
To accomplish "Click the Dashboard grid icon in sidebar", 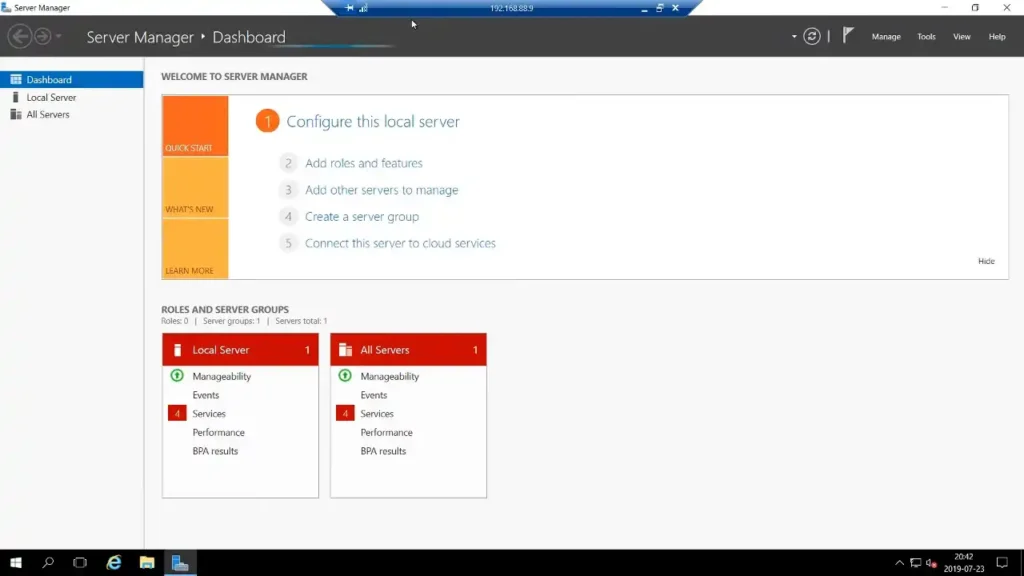I will pos(16,80).
